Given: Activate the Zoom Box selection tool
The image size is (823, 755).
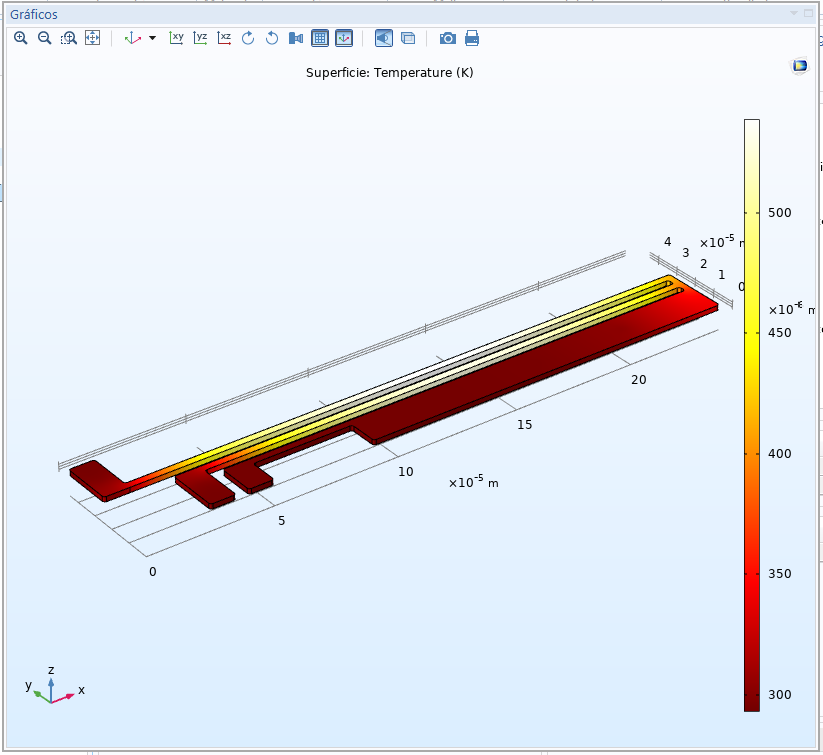Looking at the screenshot, I should (68, 38).
